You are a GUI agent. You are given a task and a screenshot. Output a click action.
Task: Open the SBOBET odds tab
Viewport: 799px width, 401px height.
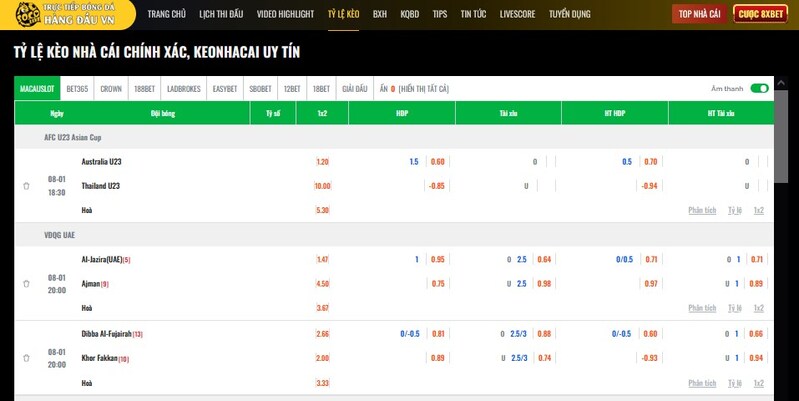click(260, 88)
